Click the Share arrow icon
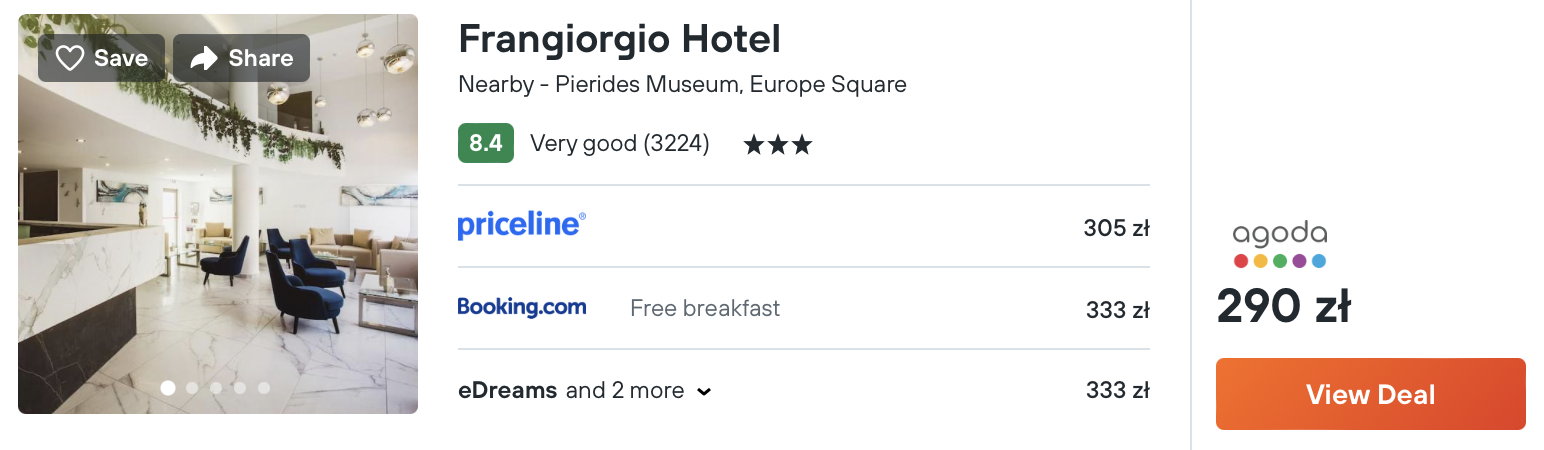The height and width of the screenshot is (450, 1544). (x=204, y=59)
